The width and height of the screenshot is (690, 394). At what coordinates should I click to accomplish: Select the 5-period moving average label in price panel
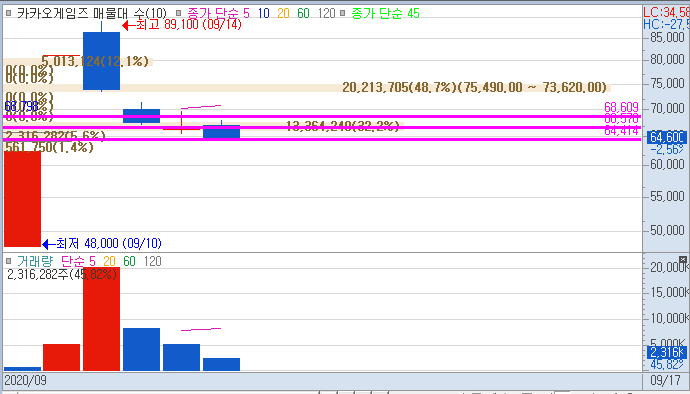[x=218, y=13]
